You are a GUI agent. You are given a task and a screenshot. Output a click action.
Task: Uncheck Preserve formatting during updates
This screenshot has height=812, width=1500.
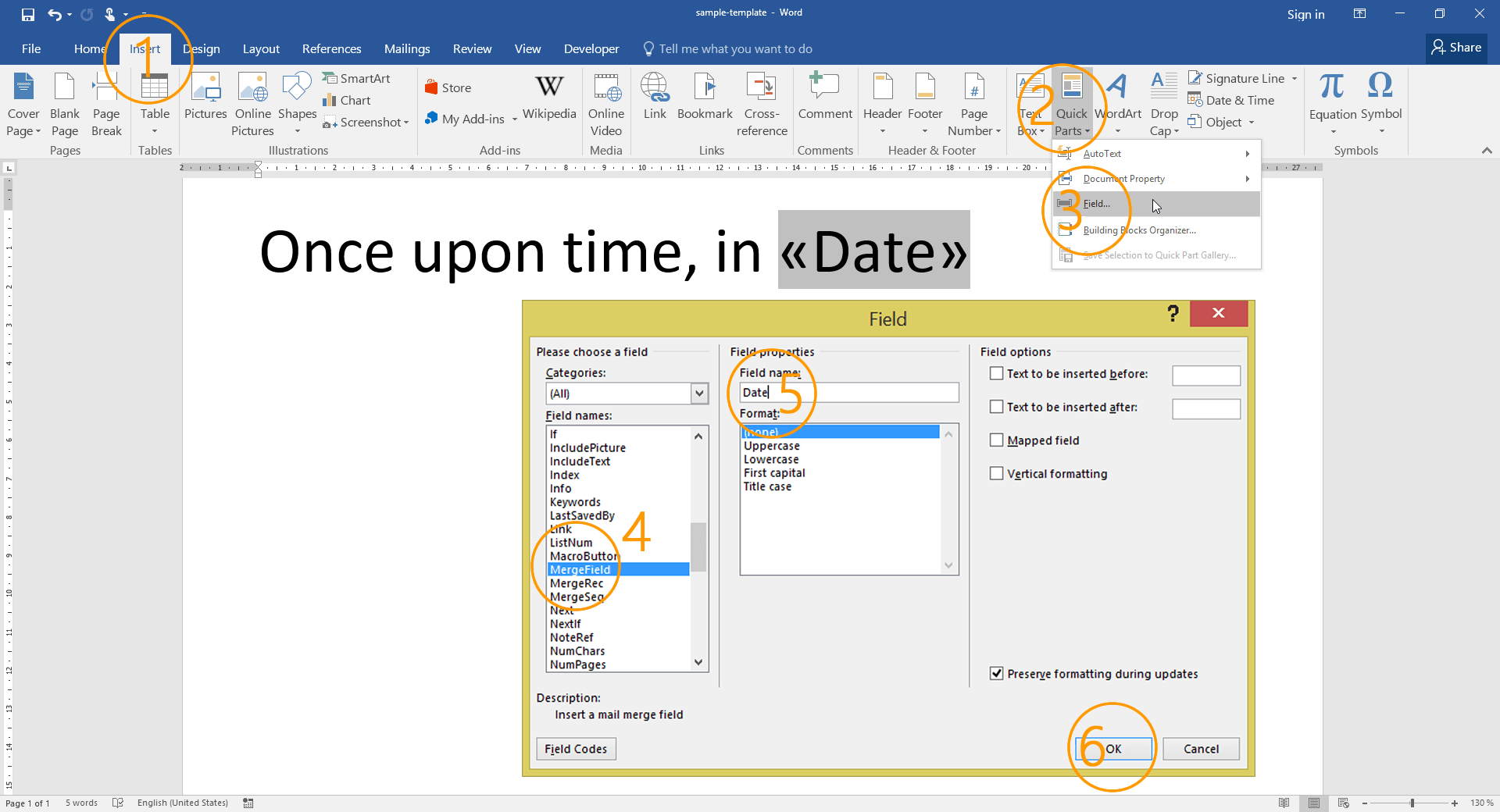pyautogui.click(x=996, y=674)
